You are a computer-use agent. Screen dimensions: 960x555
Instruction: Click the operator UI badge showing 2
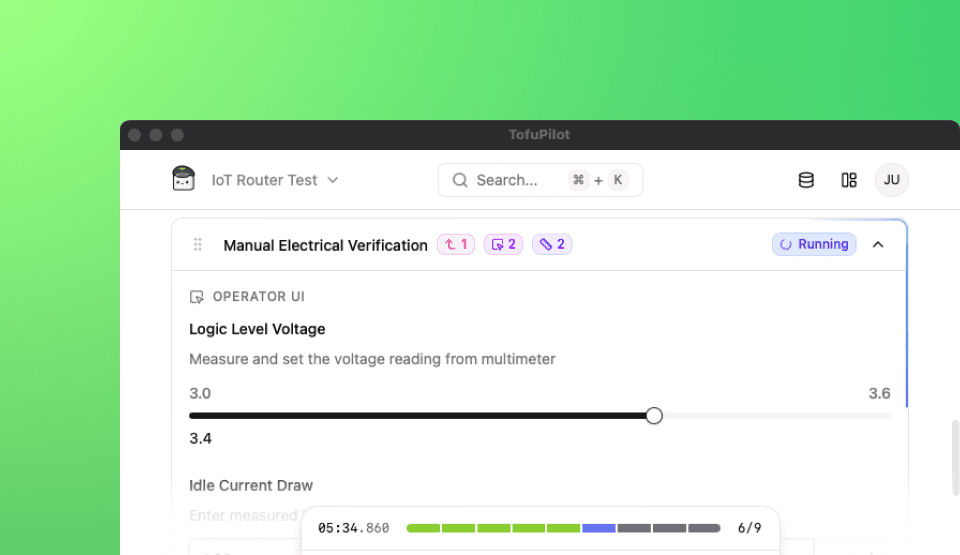[503, 244]
